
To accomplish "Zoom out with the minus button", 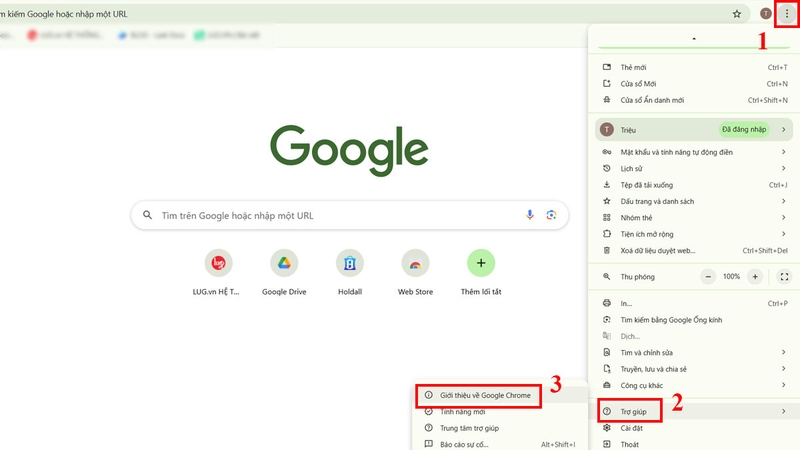I will coord(708,277).
